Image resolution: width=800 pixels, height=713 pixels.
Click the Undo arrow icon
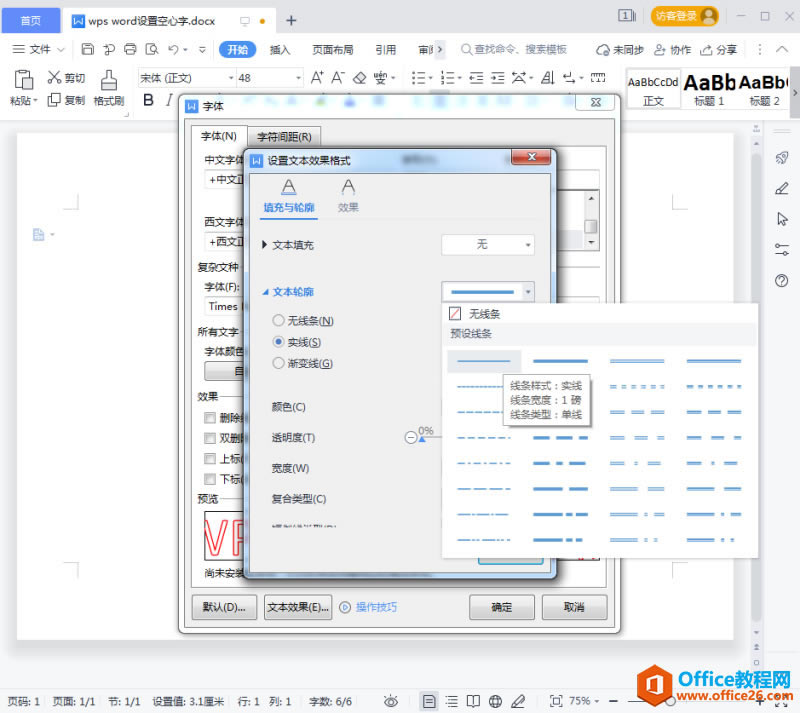(173, 49)
